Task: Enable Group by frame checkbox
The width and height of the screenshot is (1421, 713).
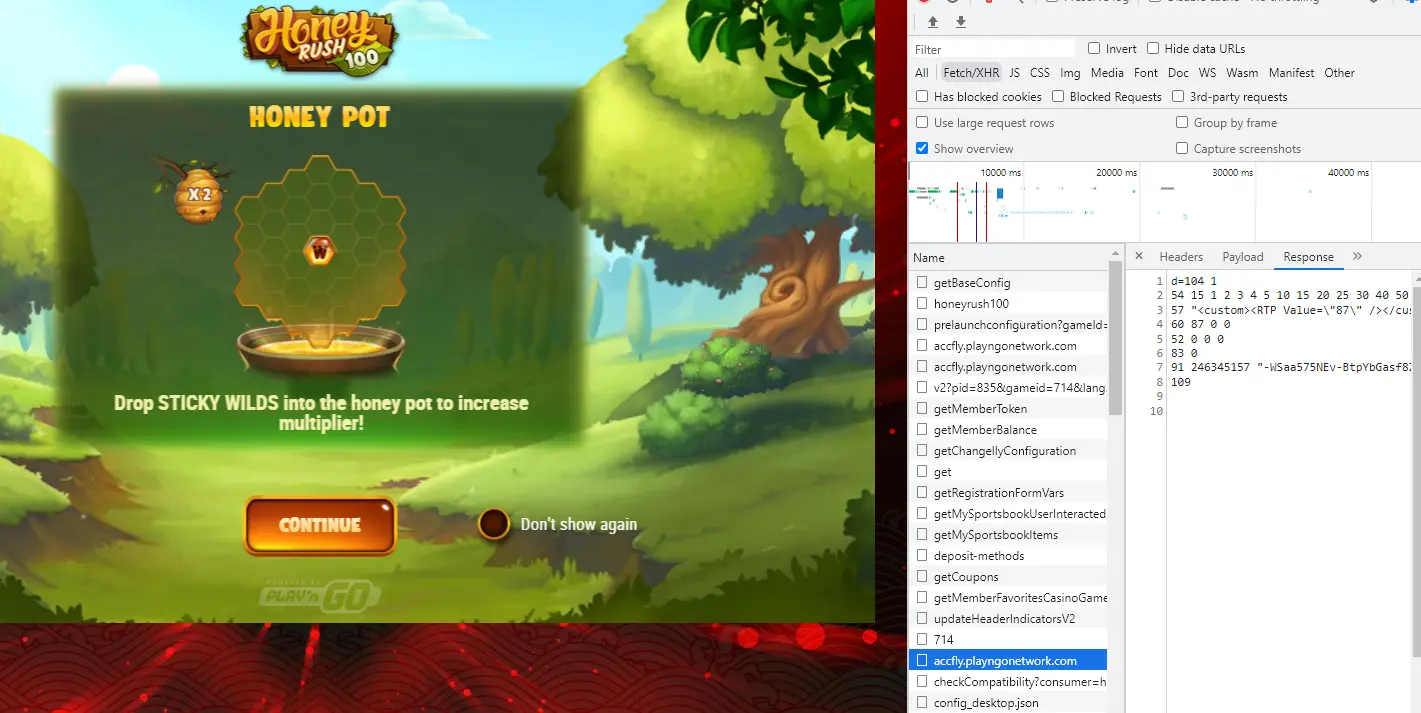Action: (1182, 122)
